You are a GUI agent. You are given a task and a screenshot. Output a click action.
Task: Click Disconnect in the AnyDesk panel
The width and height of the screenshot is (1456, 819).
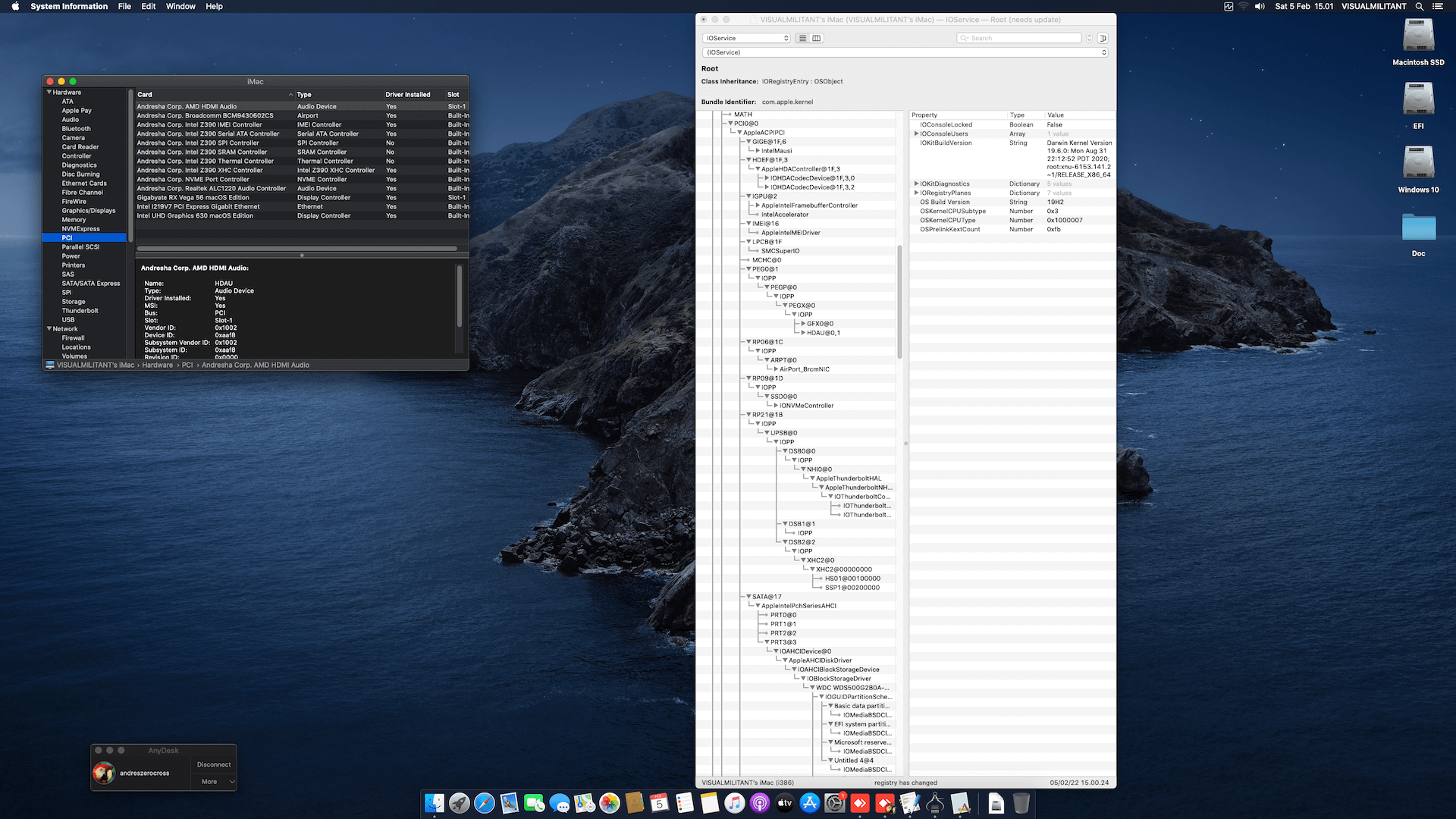[214, 764]
